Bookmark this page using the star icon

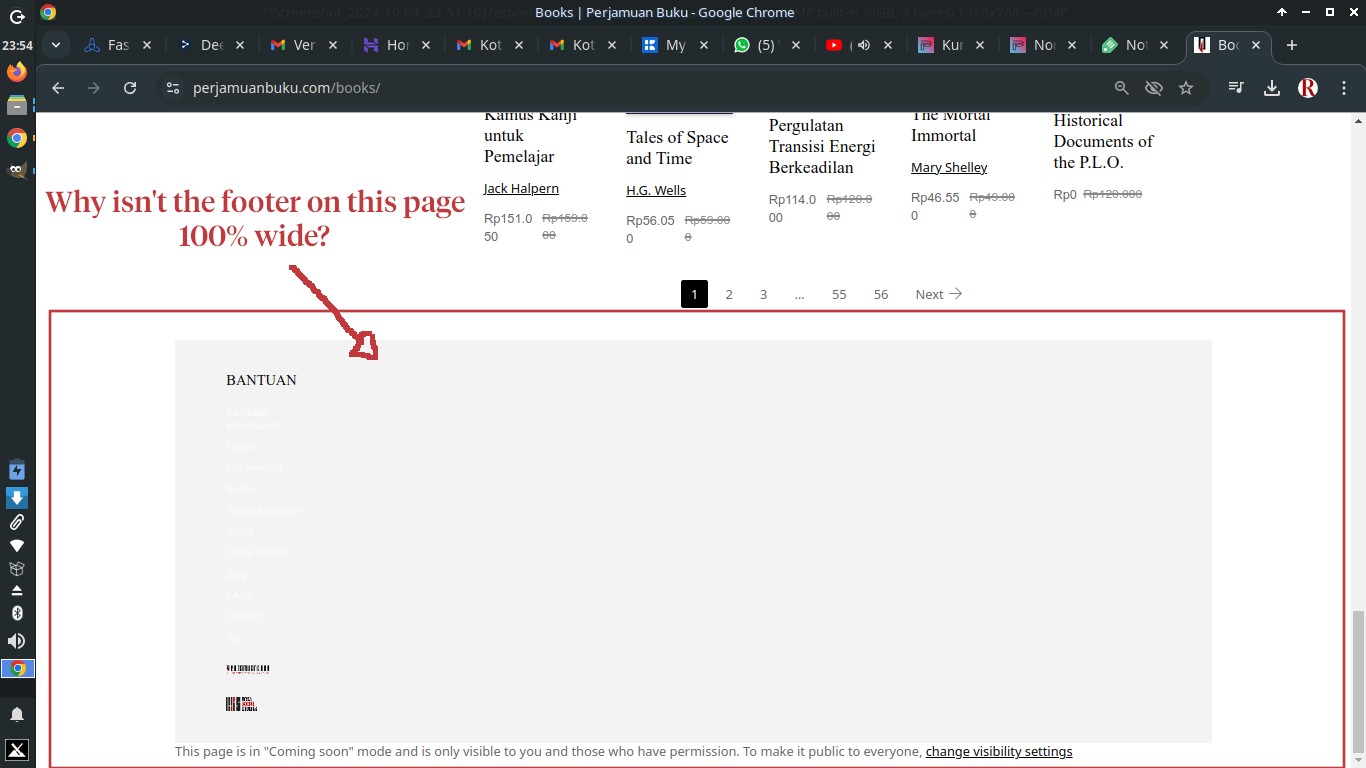[1186, 88]
